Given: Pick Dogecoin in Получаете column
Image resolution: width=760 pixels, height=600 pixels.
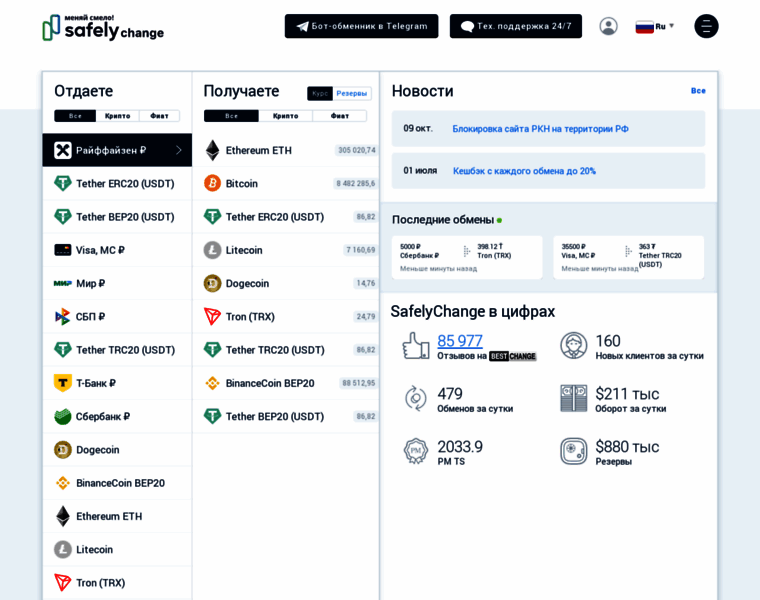Looking at the screenshot, I should tap(286, 284).
